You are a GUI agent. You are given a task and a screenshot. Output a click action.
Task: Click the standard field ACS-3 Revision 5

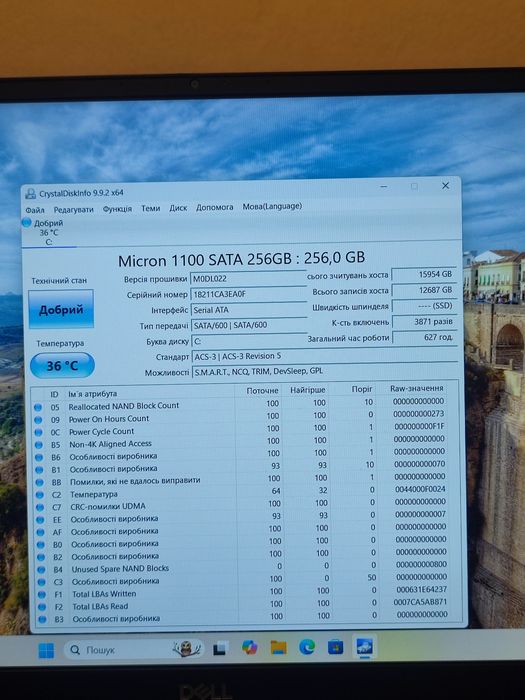click(325, 356)
